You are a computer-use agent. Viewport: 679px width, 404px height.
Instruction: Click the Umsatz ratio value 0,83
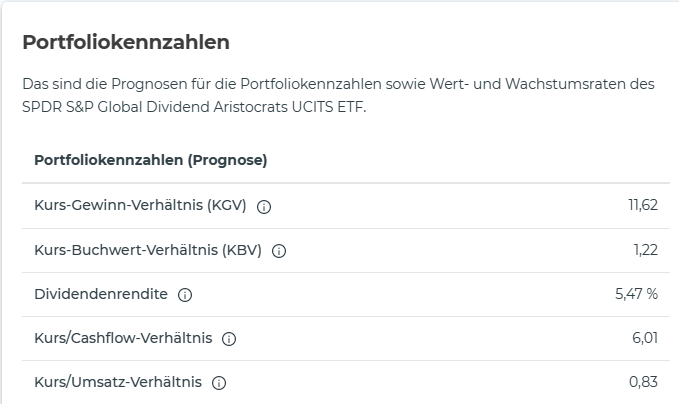pyautogui.click(x=643, y=382)
